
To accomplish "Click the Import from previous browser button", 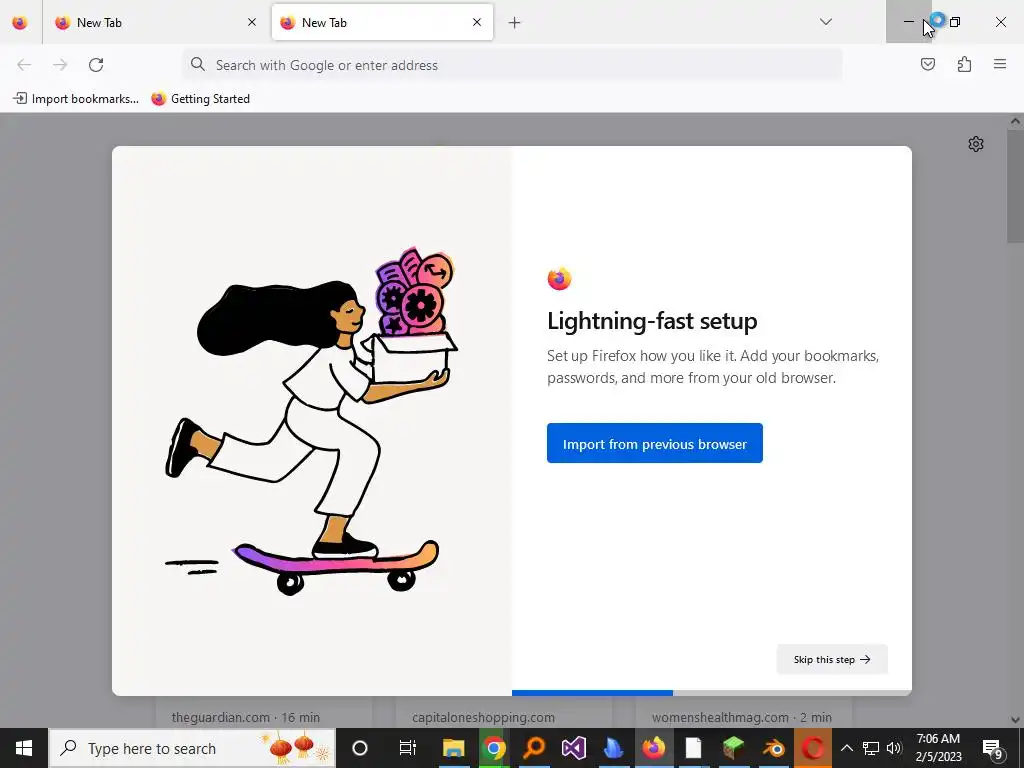I will (654, 443).
